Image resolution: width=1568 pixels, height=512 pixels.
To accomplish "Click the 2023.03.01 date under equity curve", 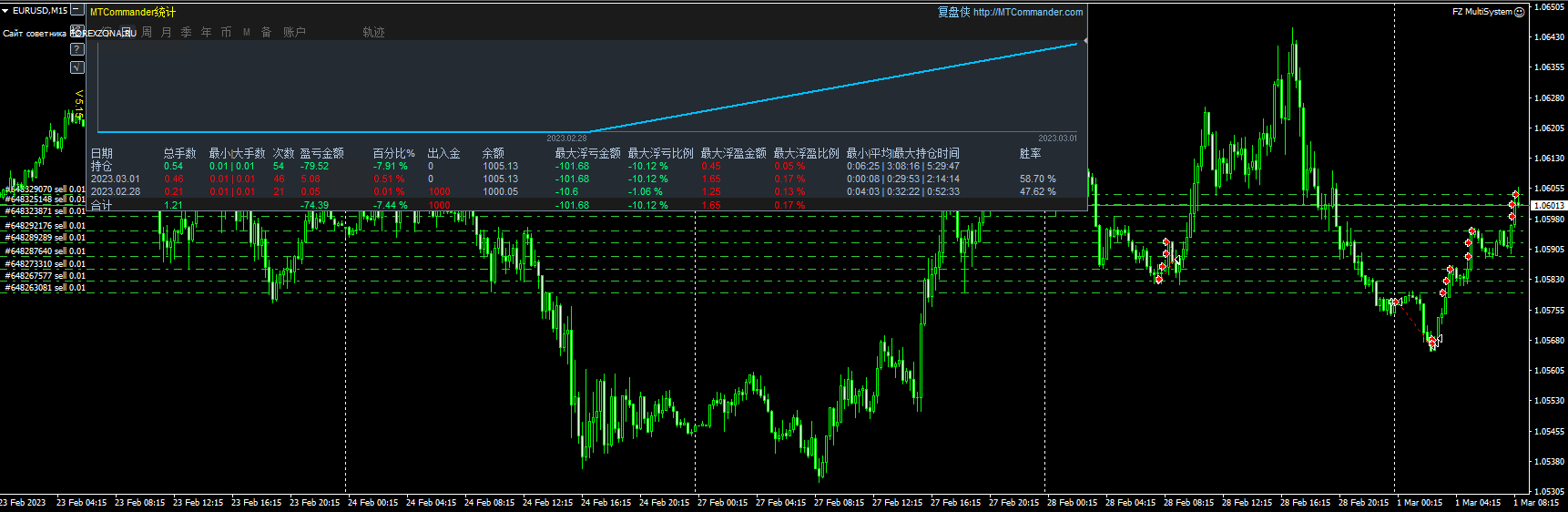I will (1057, 138).
